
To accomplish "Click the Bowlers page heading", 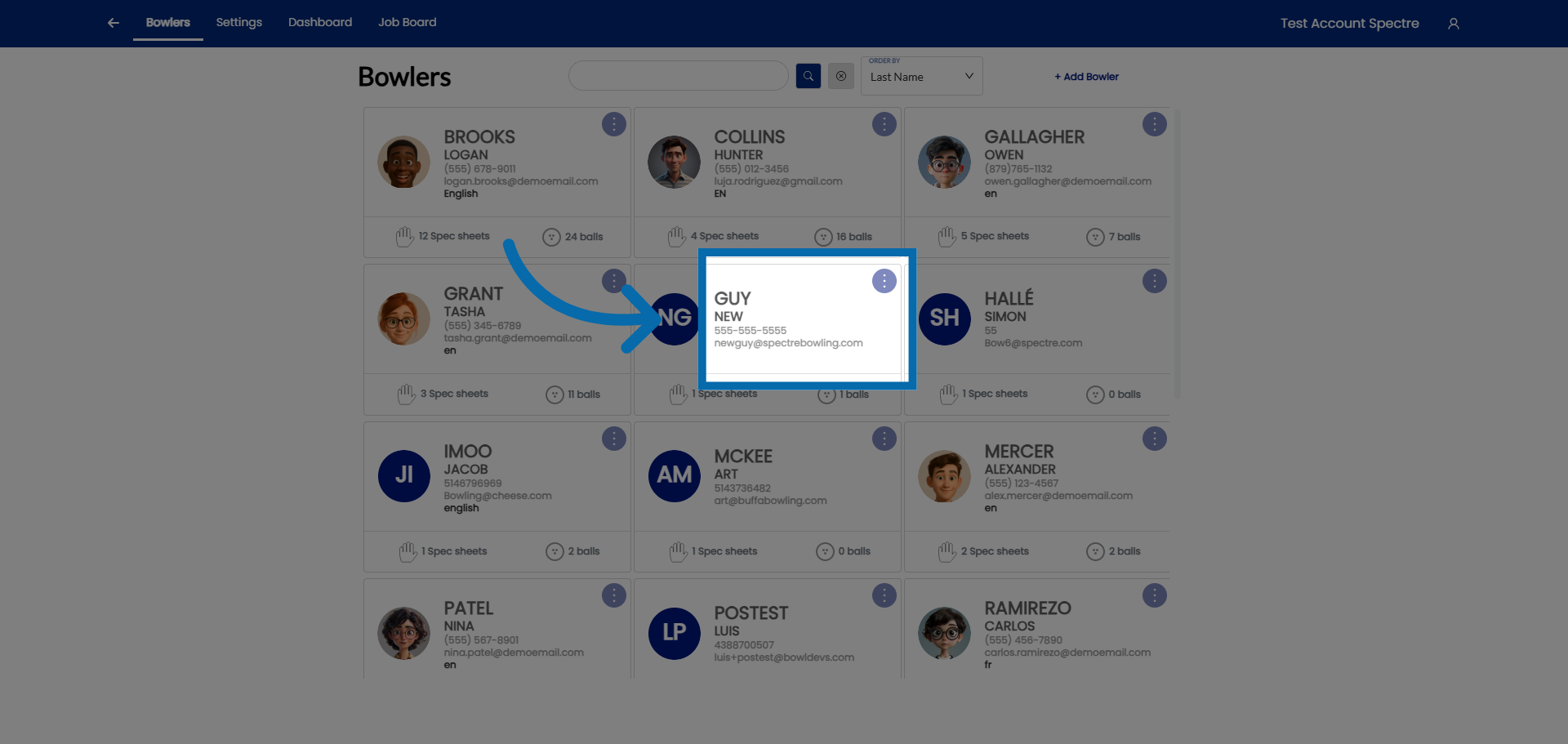I will coord(404,77).
